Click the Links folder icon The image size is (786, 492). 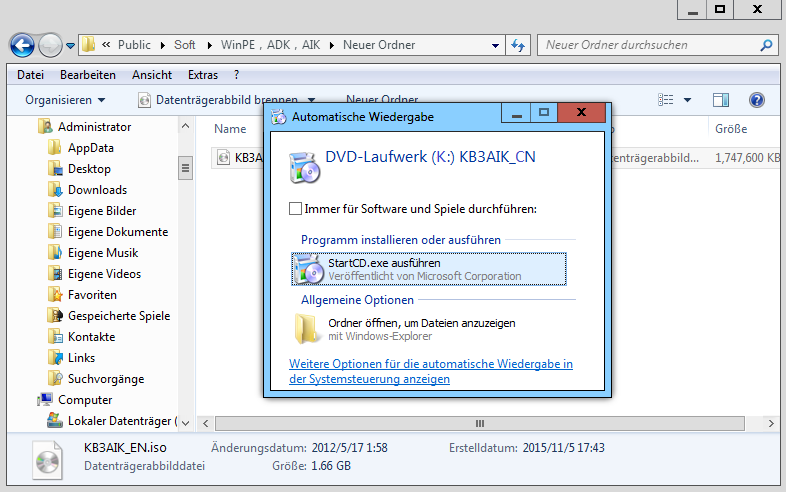click(x=55, y=358)
